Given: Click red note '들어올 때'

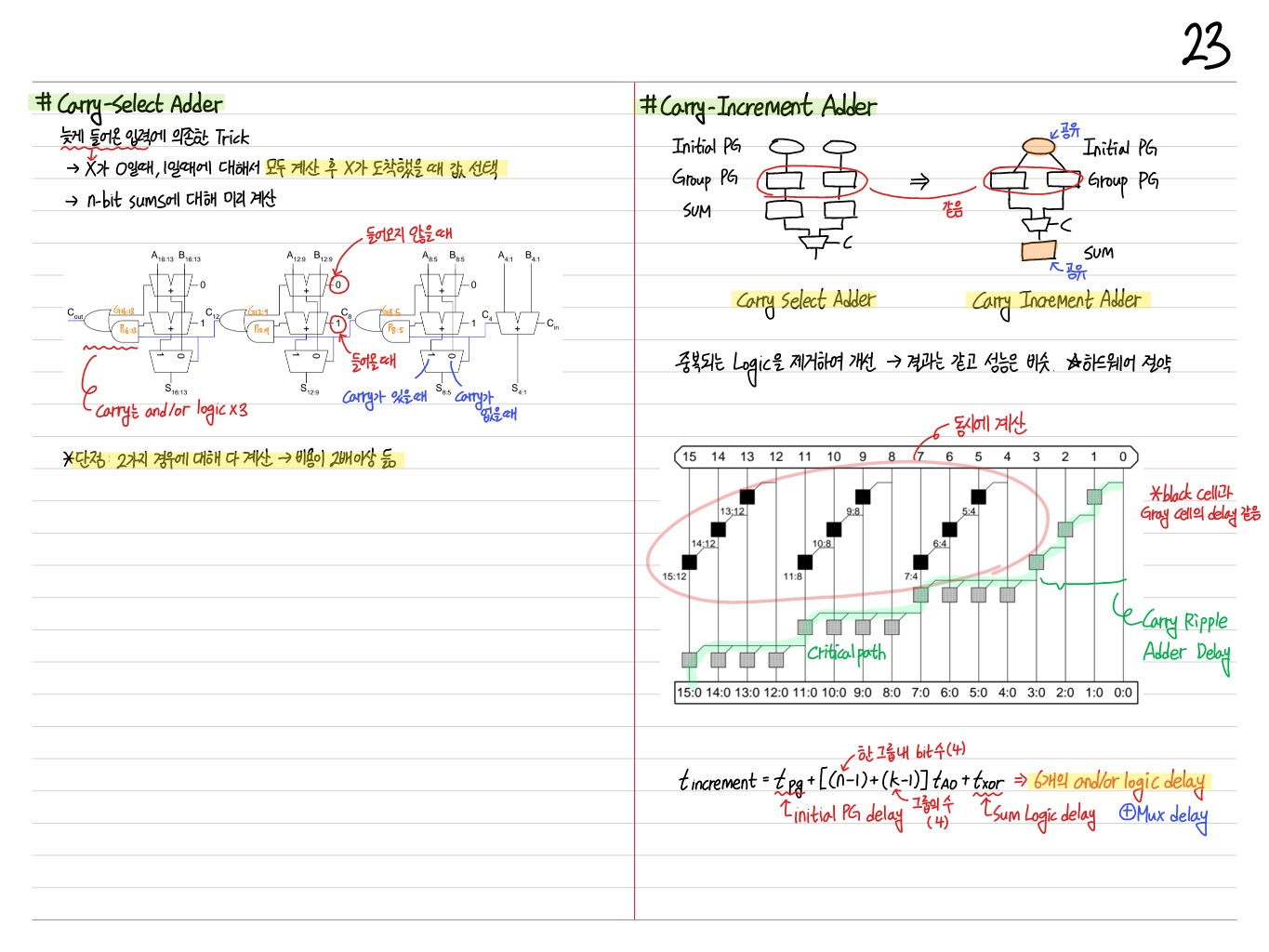Looking at the screenshot, I should [x=373, y=361].
